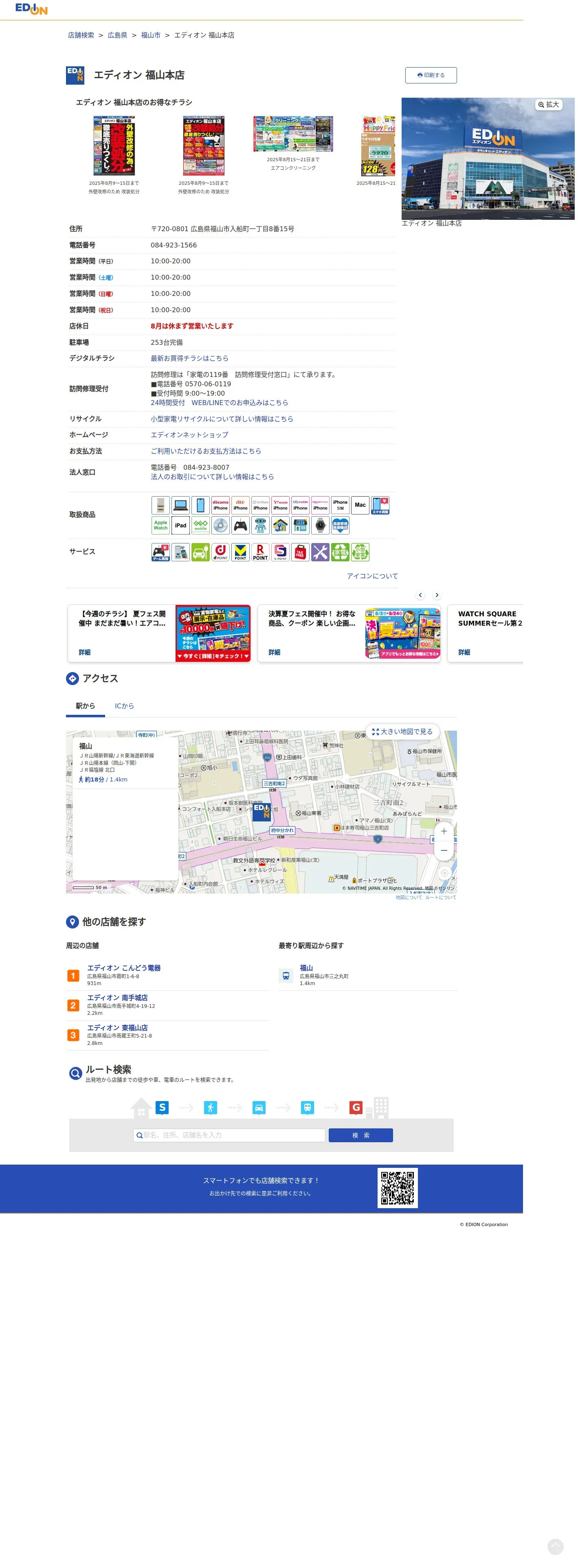The height and width of the screenshot is (1568, 578).
Task: Switch to the ICから access tab
Action: point(124,706)
